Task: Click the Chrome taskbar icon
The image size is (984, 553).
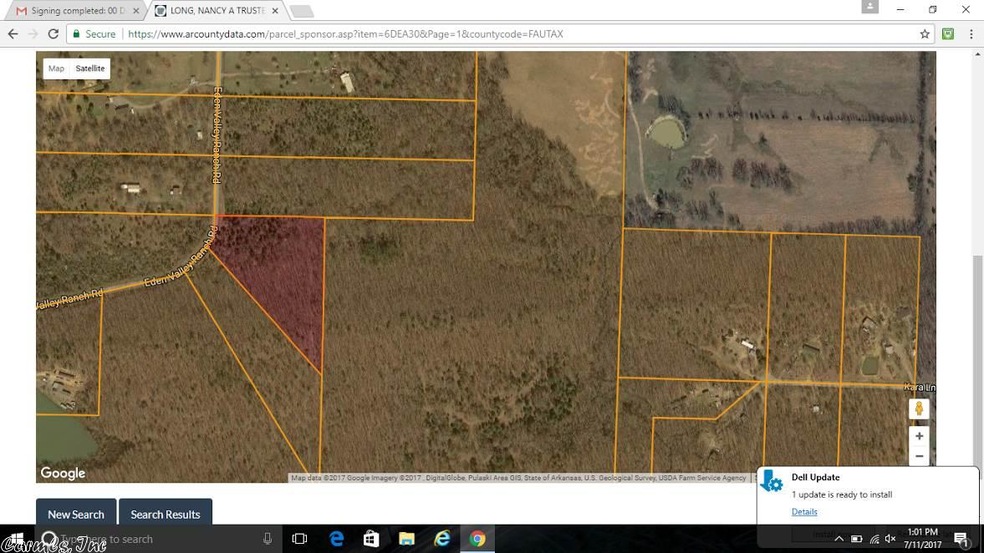Action: 477,539
